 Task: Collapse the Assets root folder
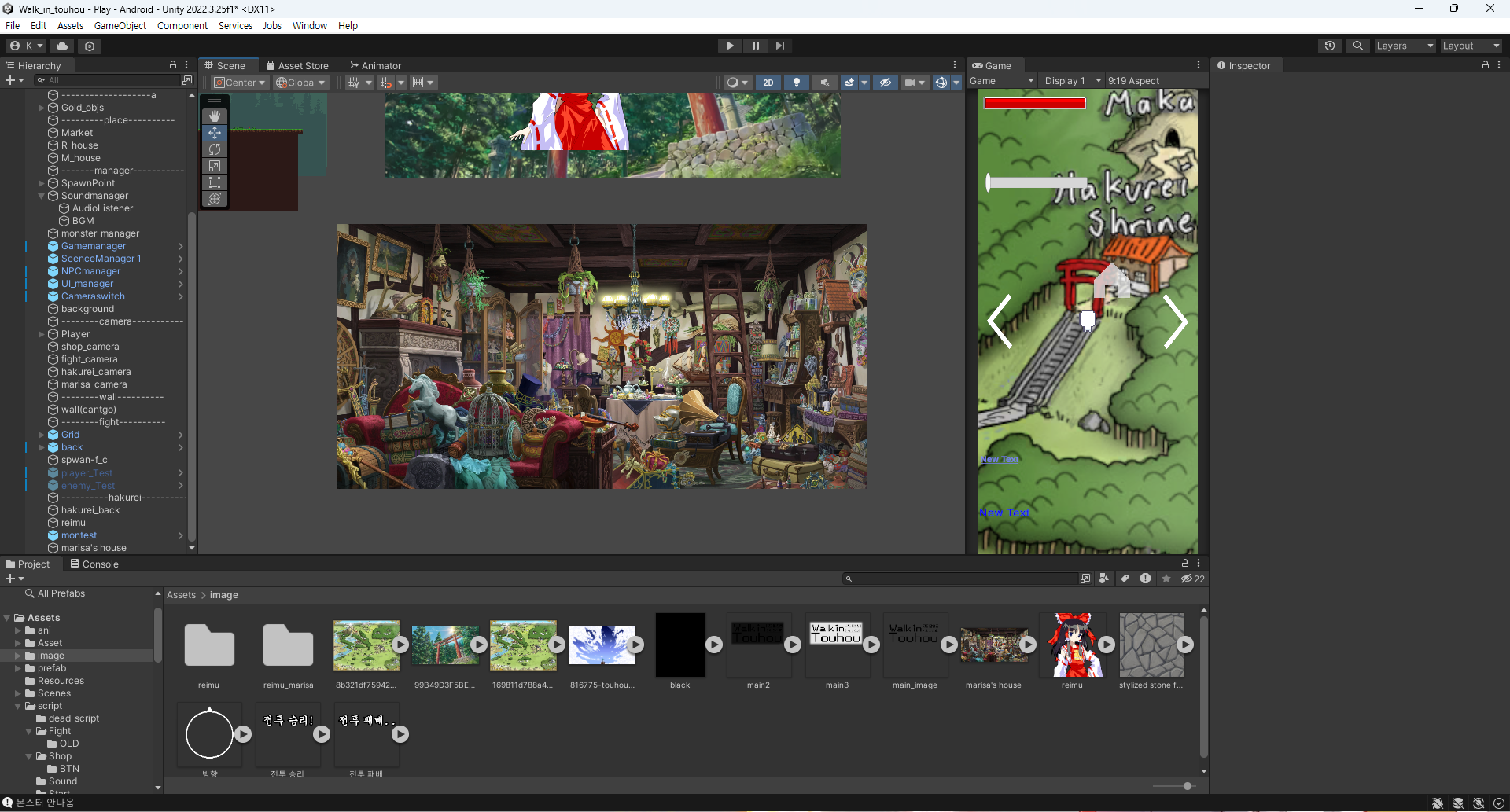click(7, 618)
